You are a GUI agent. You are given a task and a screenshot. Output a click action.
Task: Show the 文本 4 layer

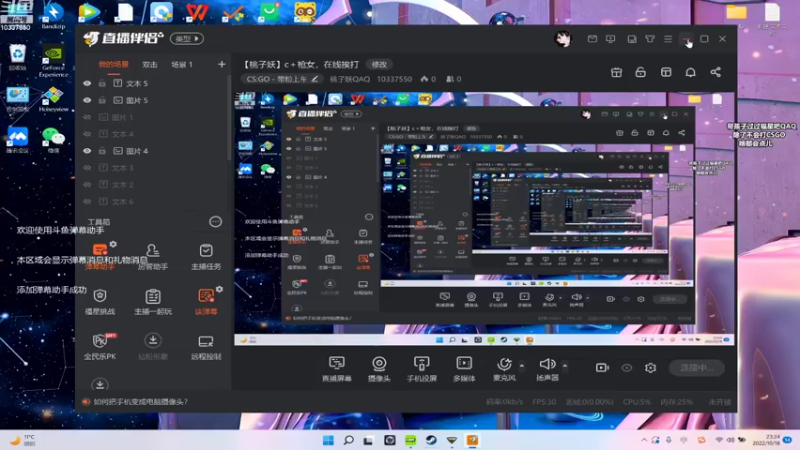click(x=87, y=134)
